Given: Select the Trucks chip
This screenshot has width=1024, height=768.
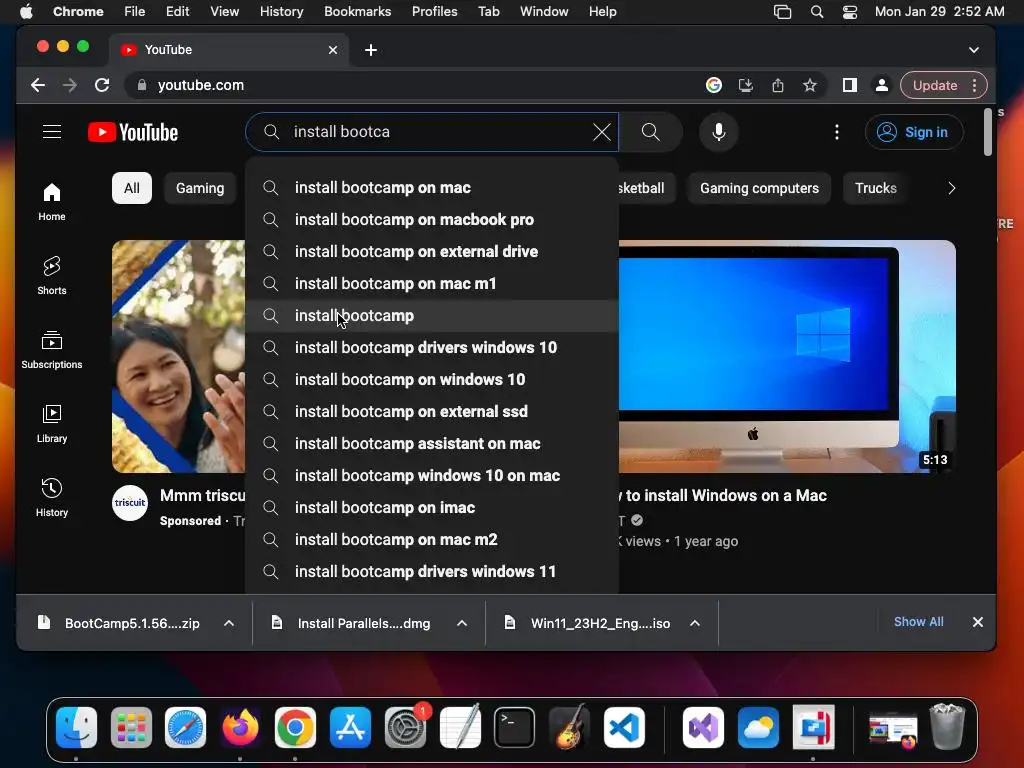Looking at the screenshot, I should pyautogui.click(x=876, y=188).
